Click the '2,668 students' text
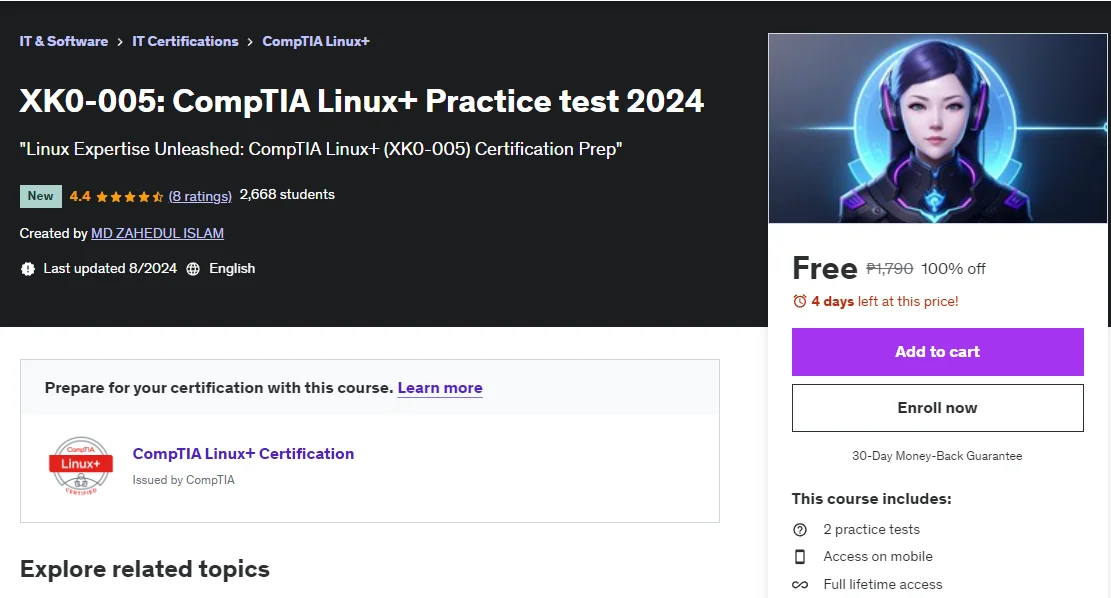1111x598 pixels. point(287,194)
